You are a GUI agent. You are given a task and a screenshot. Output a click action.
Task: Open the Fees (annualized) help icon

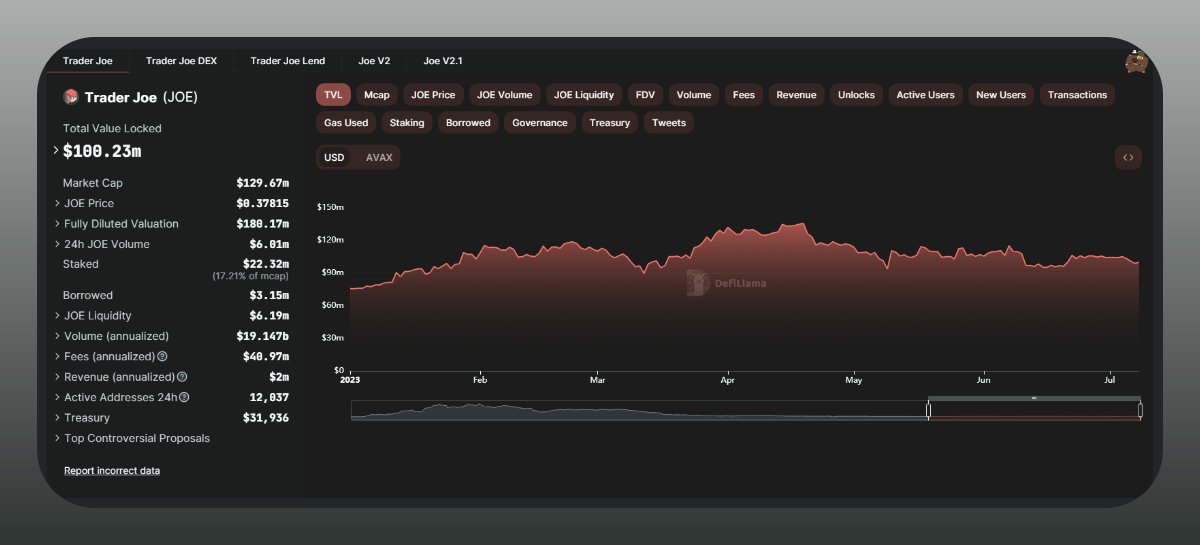point(162,356)
